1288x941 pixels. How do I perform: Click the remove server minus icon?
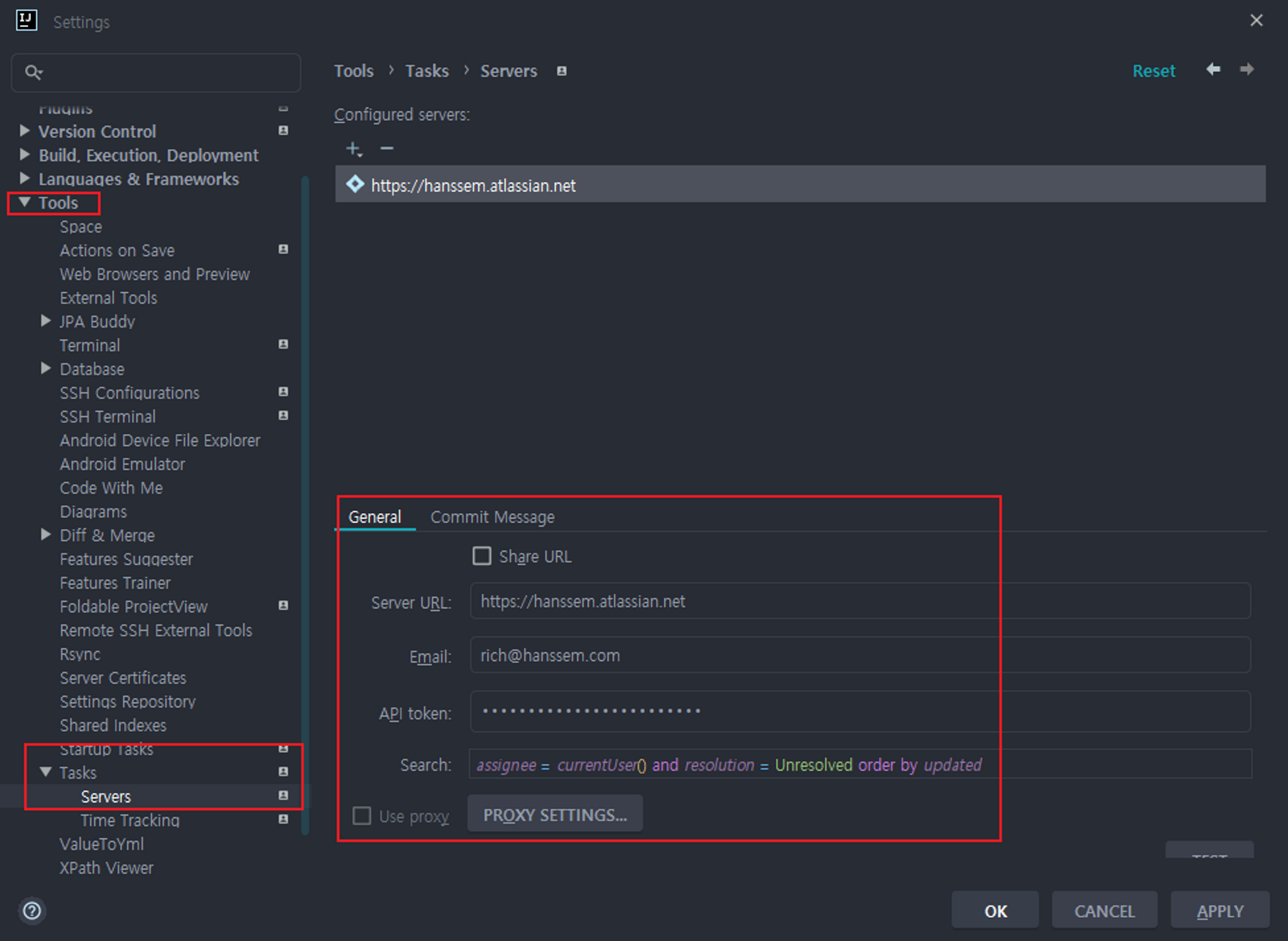point(387,149)
